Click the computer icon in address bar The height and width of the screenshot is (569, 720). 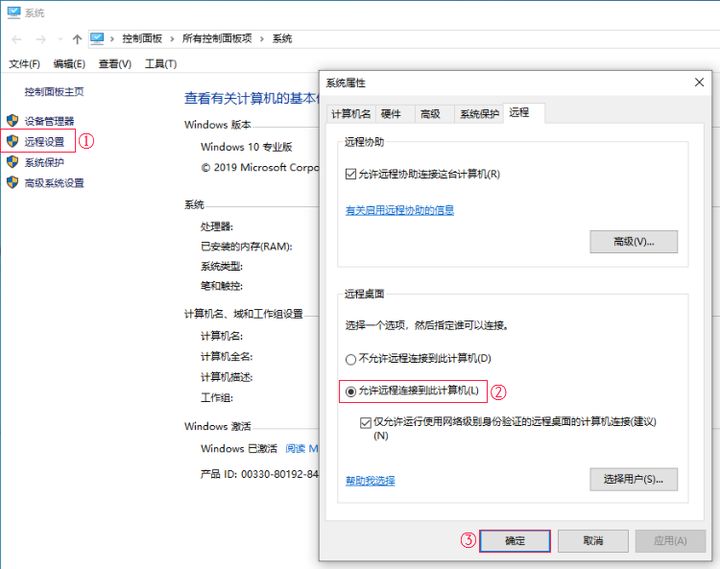(97, 39)
